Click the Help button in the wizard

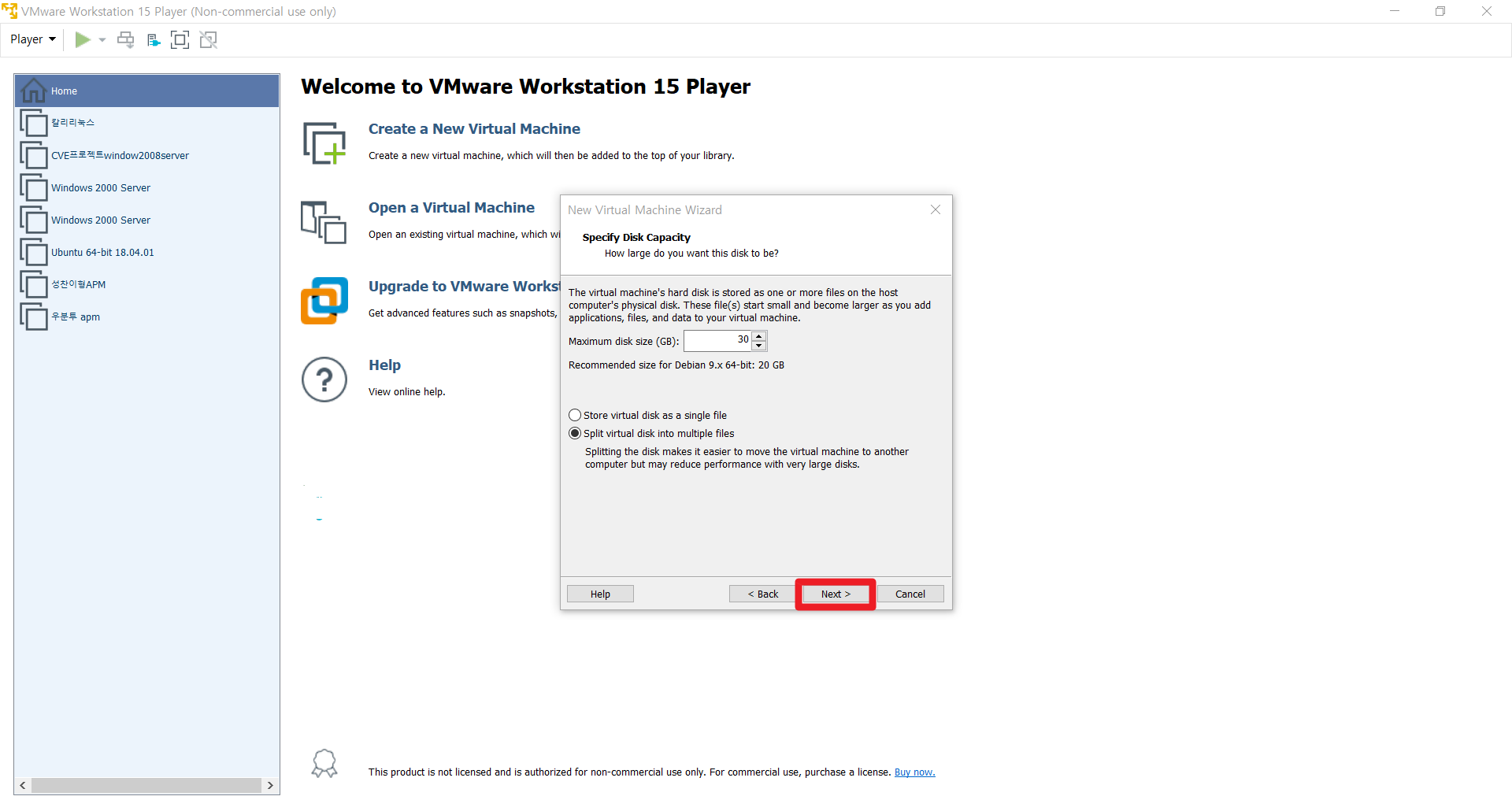[600, 594]
